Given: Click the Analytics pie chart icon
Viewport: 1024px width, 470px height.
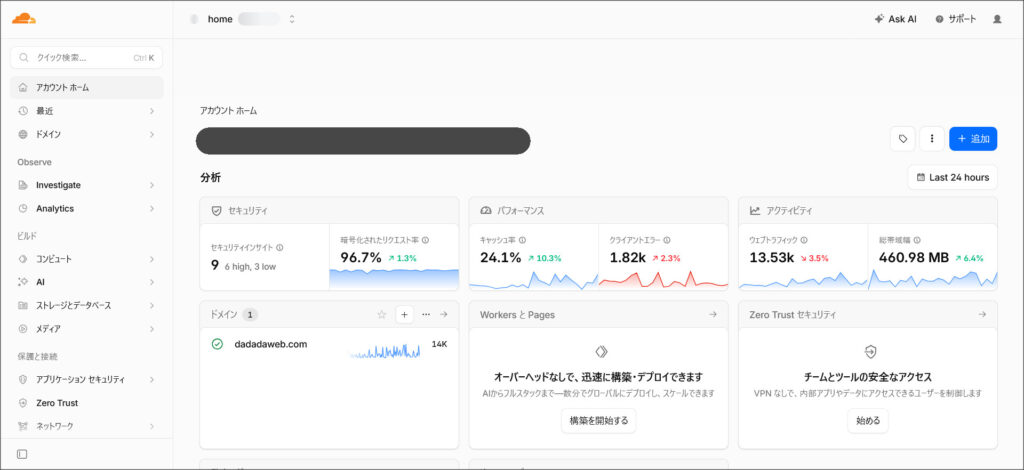Looking at the screenshot, I should pos(23,209).
